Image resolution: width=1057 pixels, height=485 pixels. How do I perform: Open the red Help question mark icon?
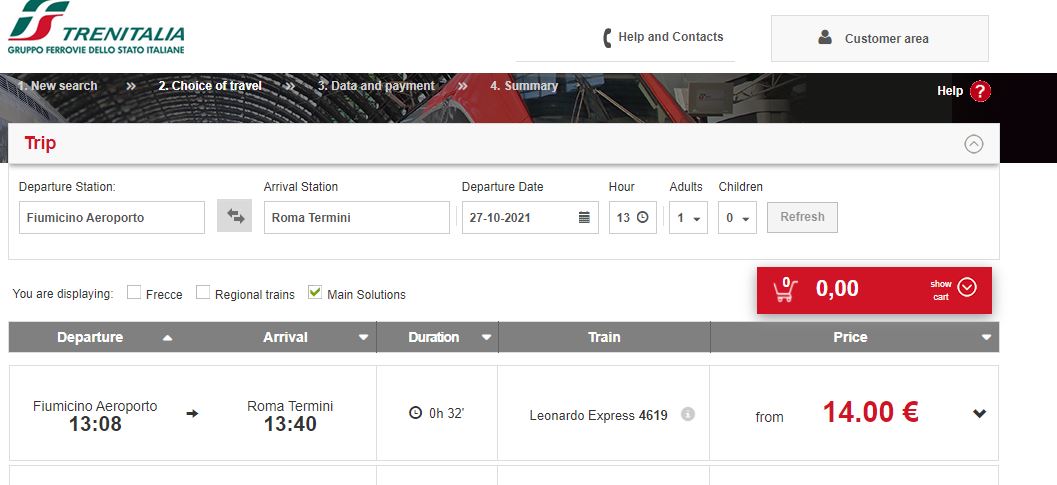click(x=980, y=91)
